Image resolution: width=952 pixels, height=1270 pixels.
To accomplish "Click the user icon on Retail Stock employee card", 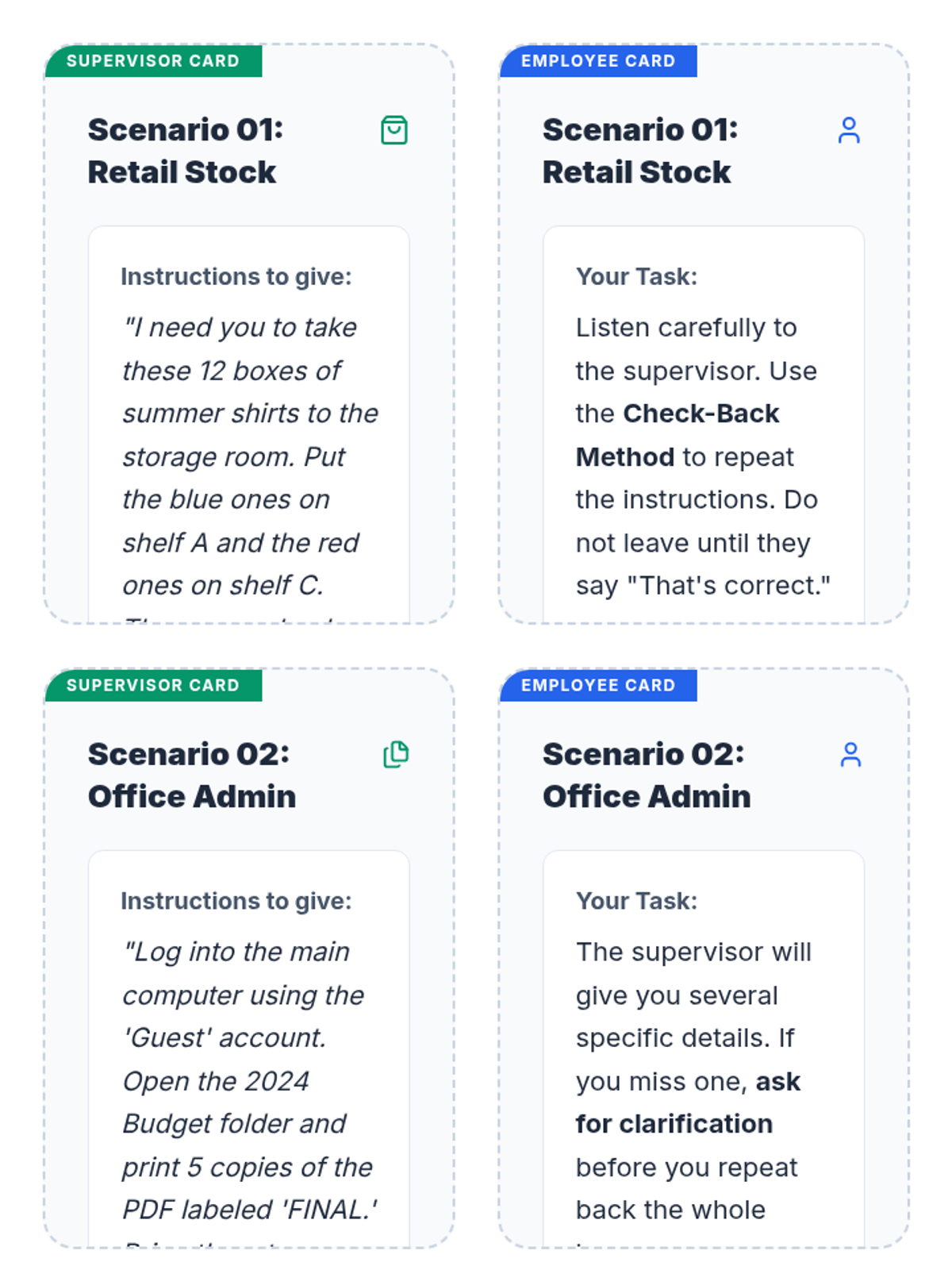I will pos(849,130).
